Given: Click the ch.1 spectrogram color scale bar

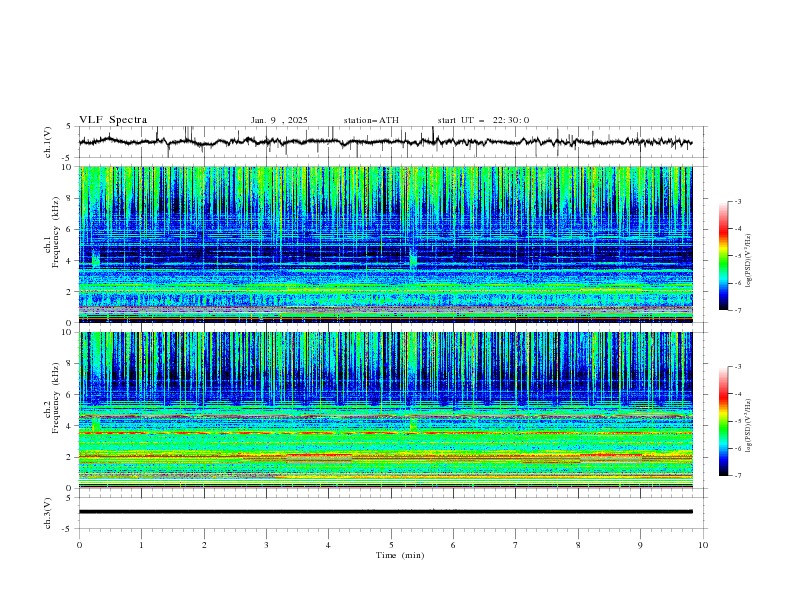Looking at the screenshot, I should click(x=723, y=255).
